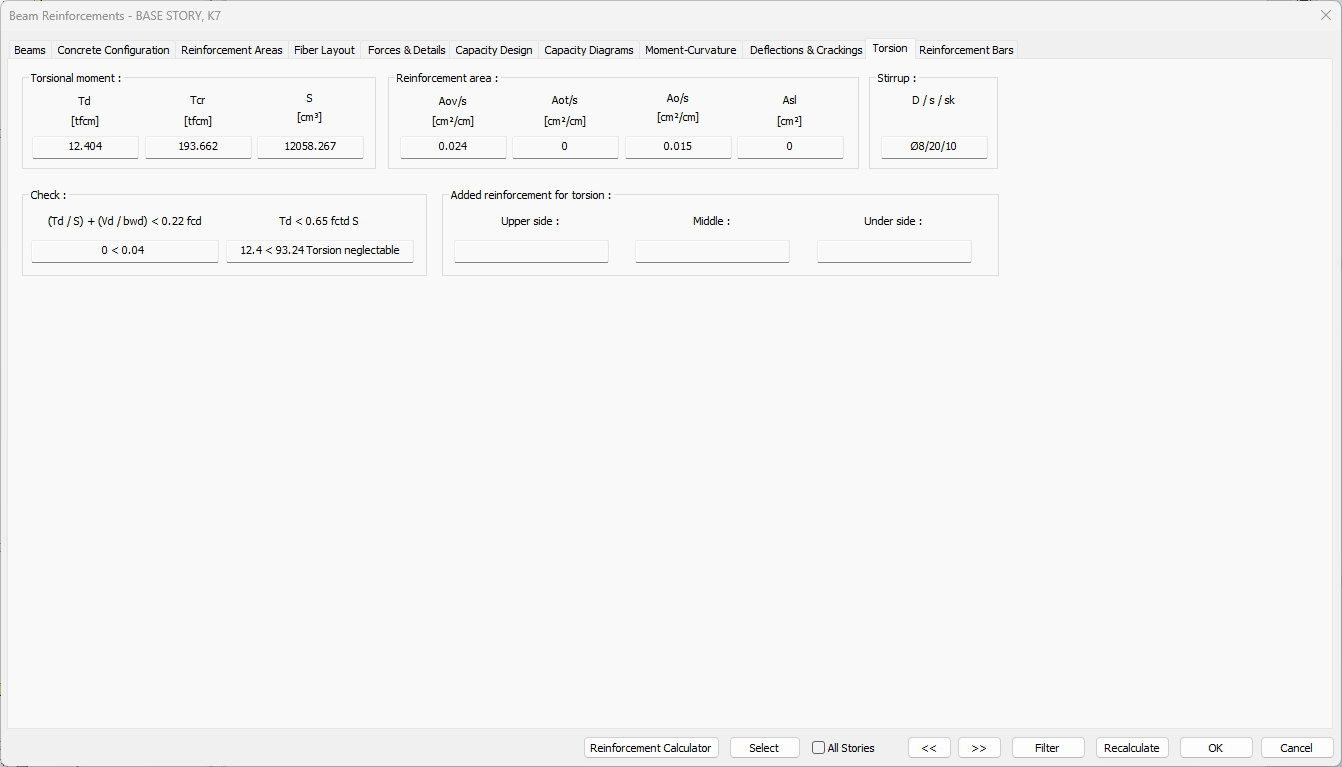The image size is (1342, 767).
Task: View the Reinforcement Bars tab
Action: pyautogui.click(x=965, y=50)
